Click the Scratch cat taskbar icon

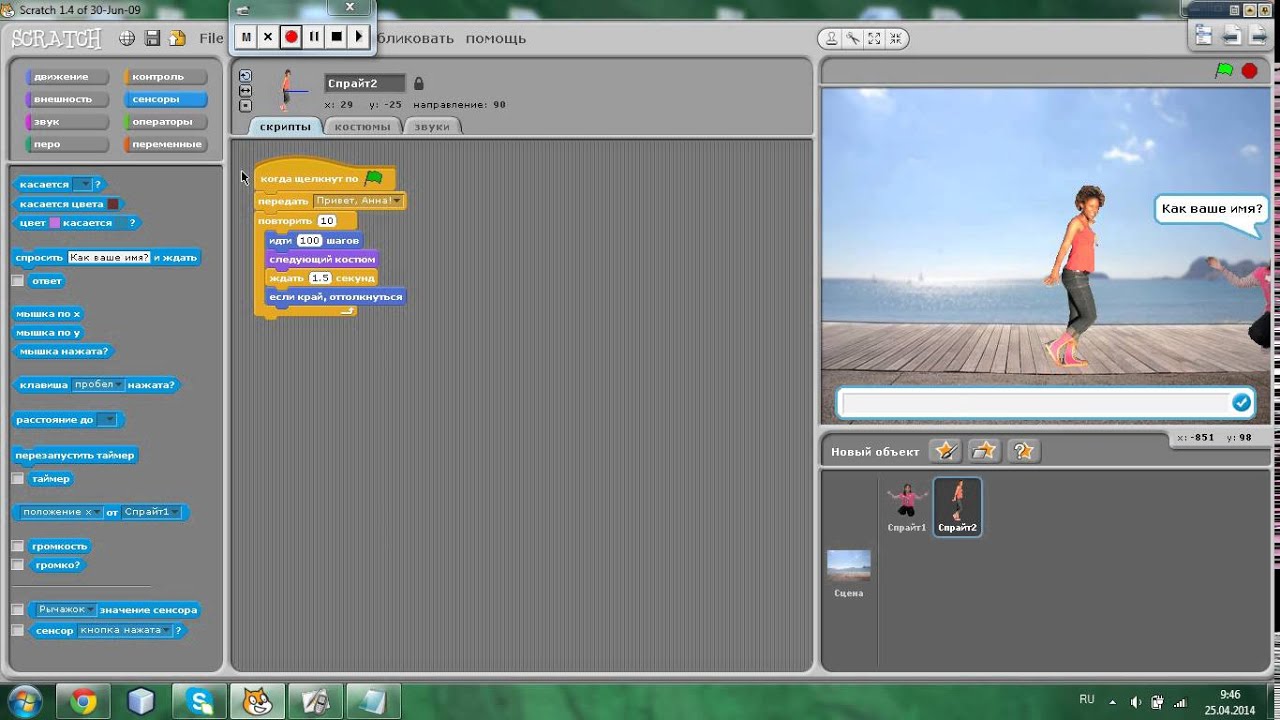[x=258, y=702]
